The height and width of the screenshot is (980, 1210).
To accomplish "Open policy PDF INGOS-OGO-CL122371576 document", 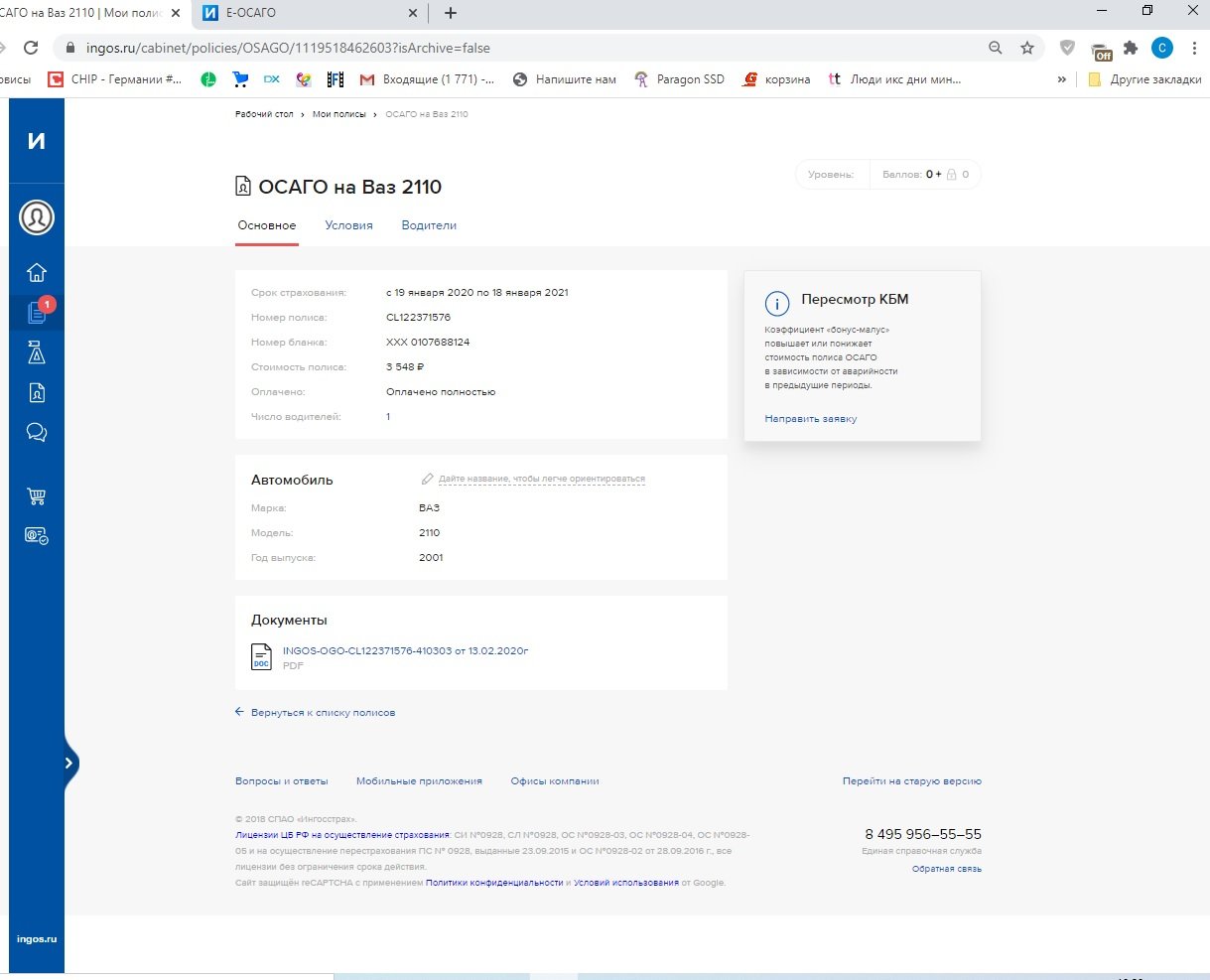I will click(405, 651).
